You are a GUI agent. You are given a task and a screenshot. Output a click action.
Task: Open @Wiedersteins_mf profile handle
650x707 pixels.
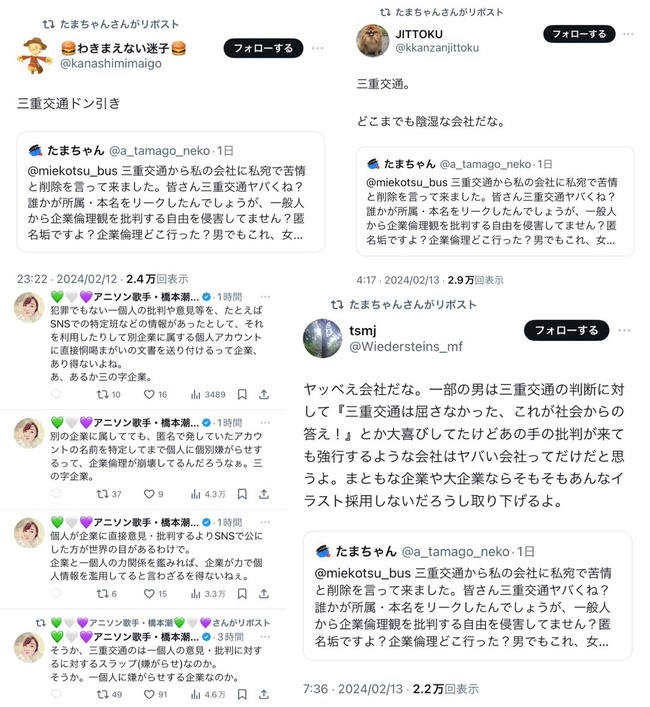406,346
